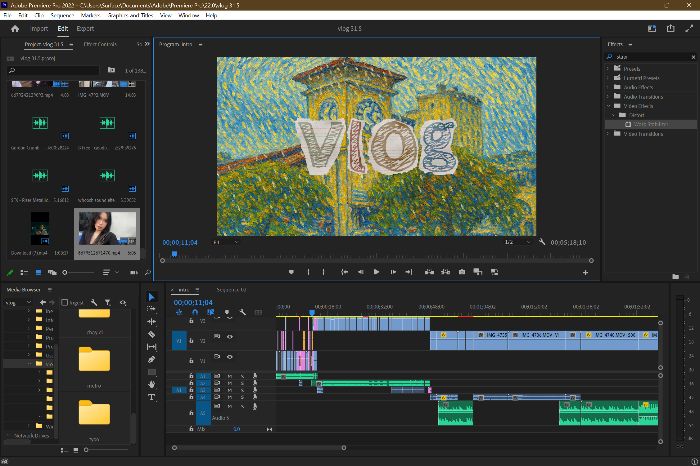Open Program monitor settings wrench

coord(542,242)
